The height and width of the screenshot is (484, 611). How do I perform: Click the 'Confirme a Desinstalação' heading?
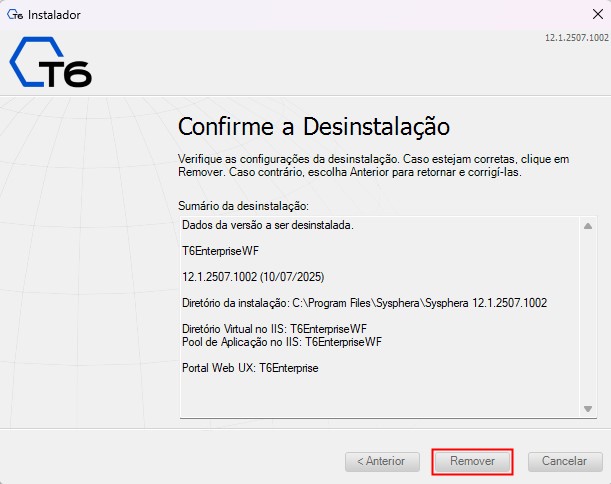[x=314, y=127]
